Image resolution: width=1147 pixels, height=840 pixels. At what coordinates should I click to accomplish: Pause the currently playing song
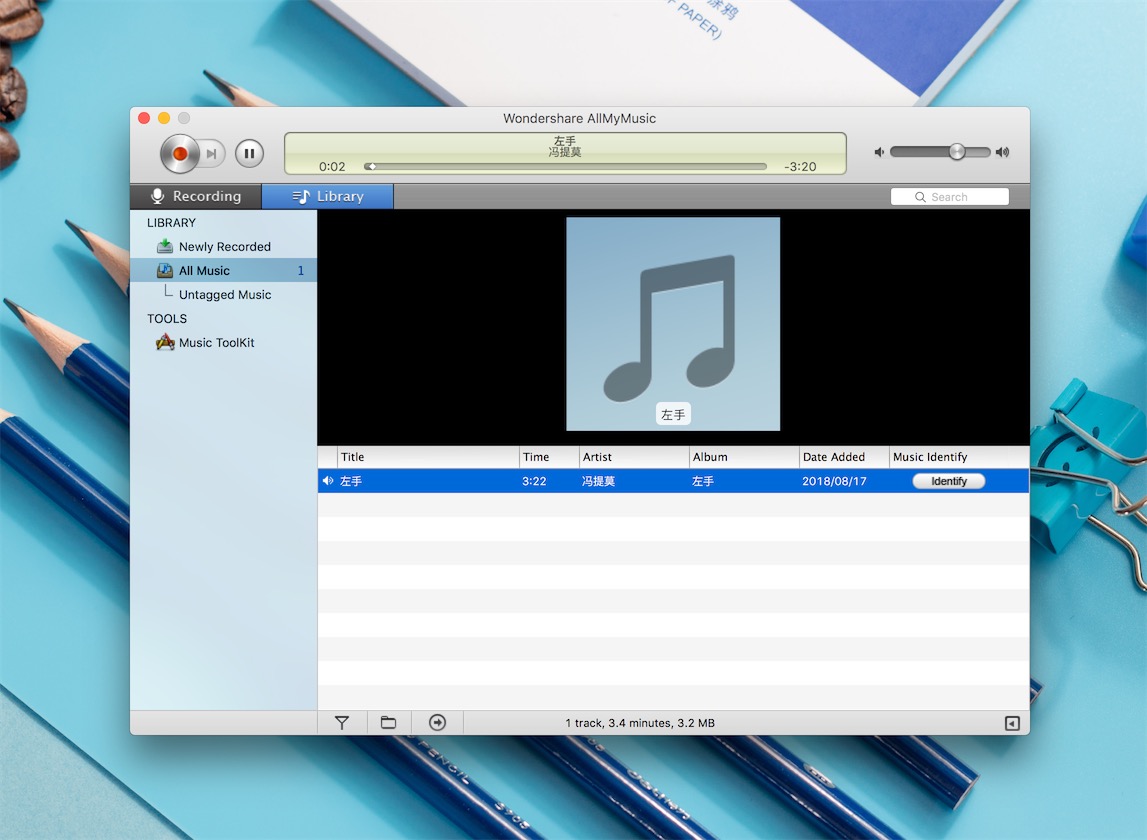pos(249,153)
